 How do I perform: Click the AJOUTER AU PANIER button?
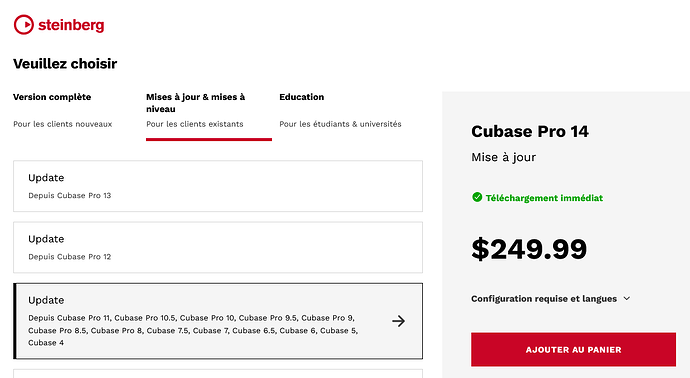(573, 349)
